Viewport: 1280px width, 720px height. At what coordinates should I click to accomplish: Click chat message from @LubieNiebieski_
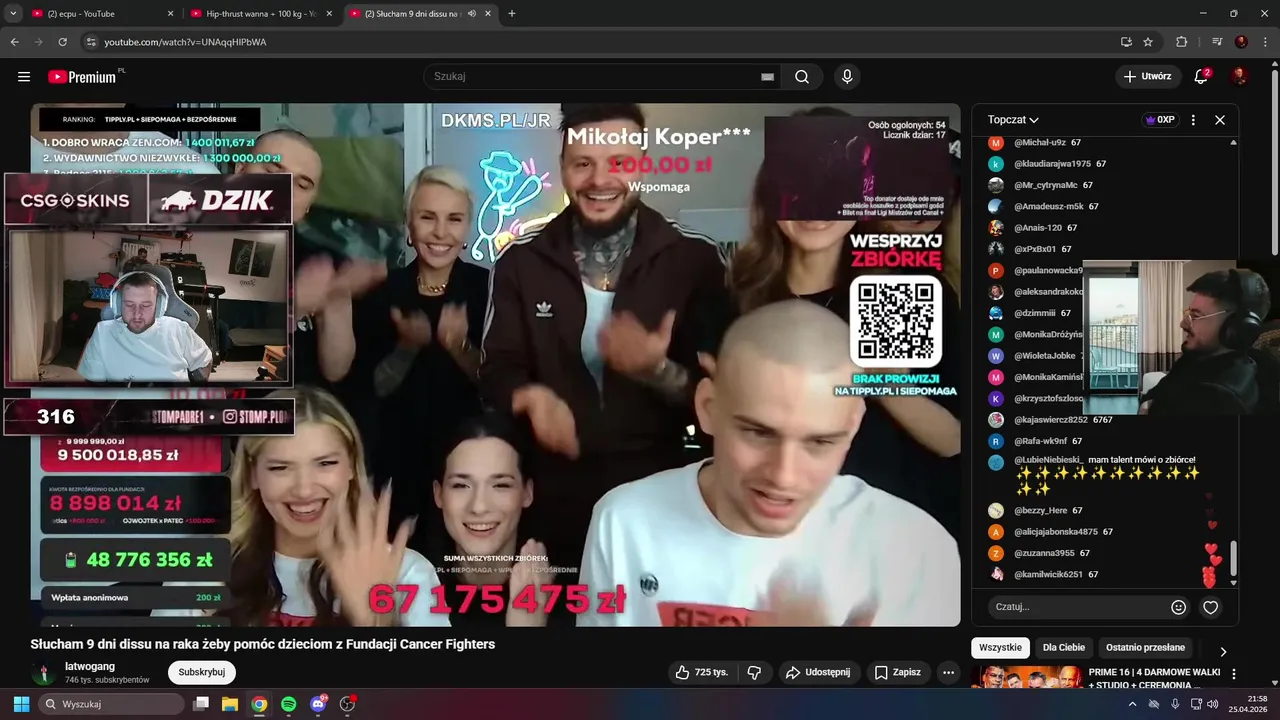(x=1105, y=474)
